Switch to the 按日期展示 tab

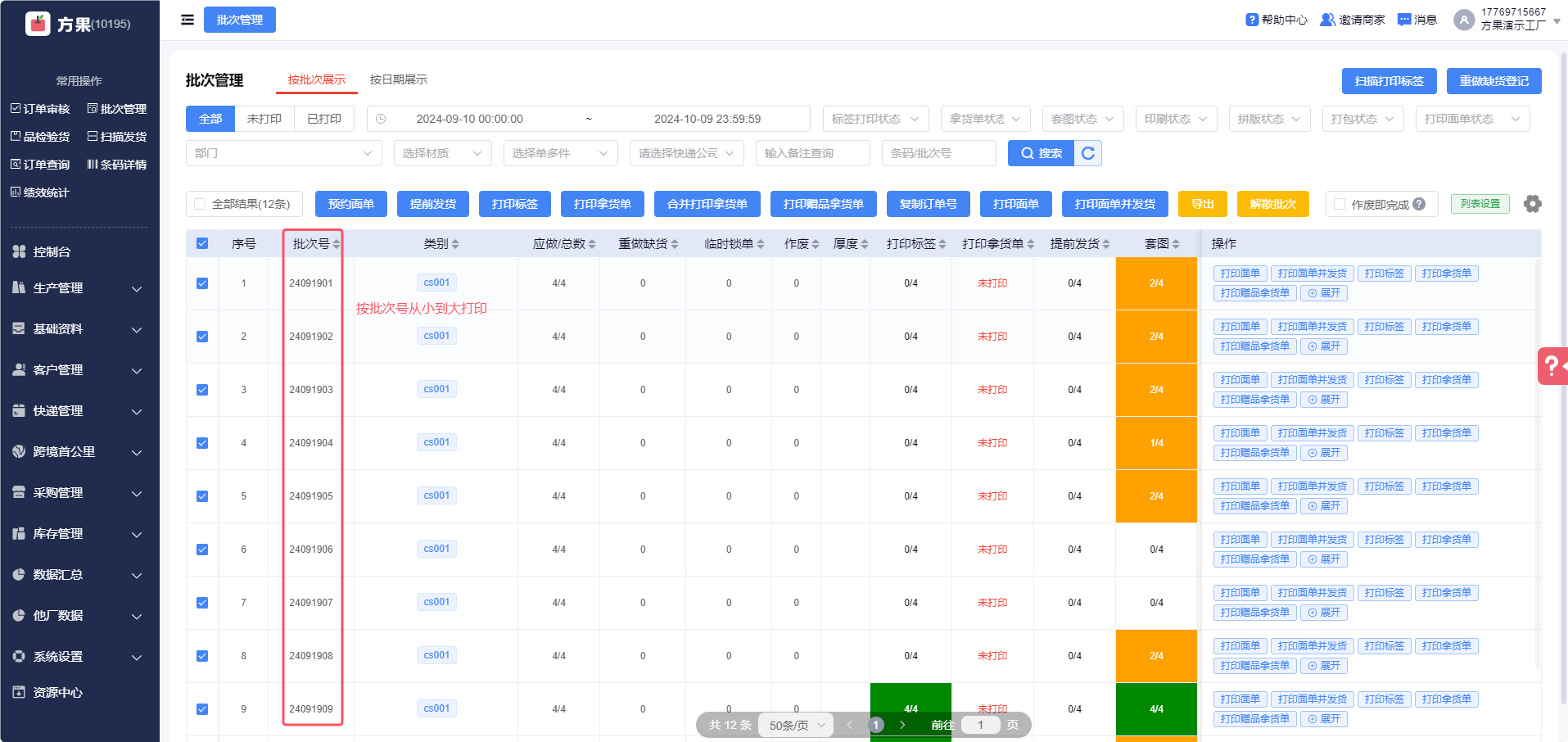coord(398,79)
